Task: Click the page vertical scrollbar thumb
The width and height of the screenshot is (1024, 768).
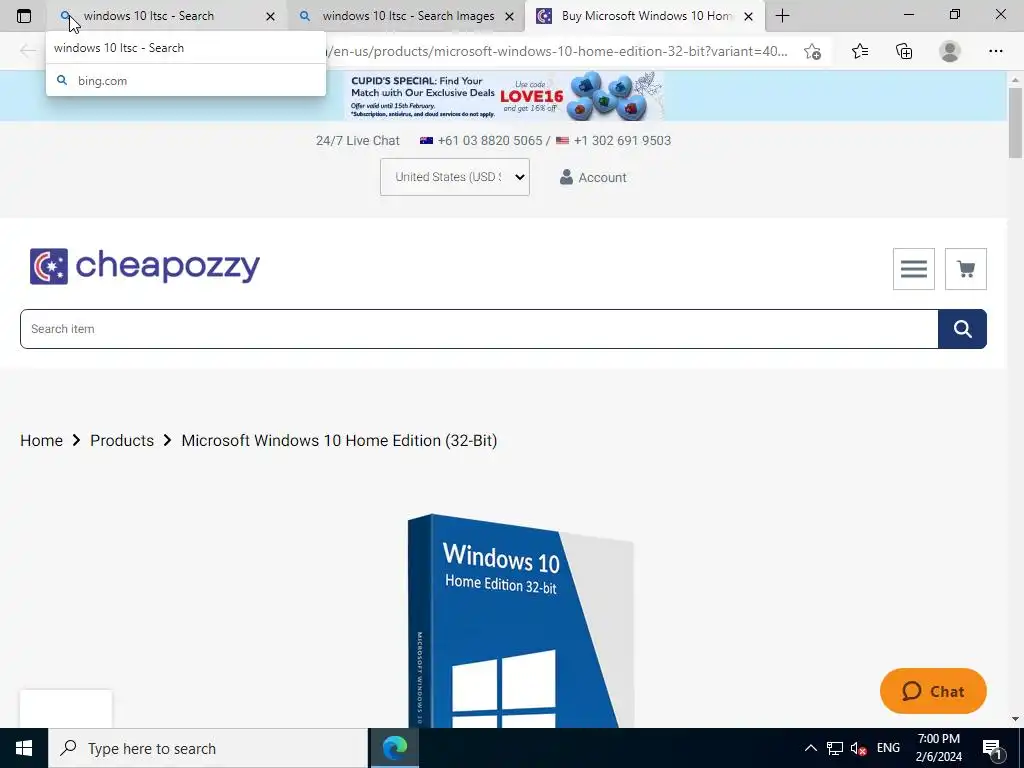Action: tap(1015, 123)
